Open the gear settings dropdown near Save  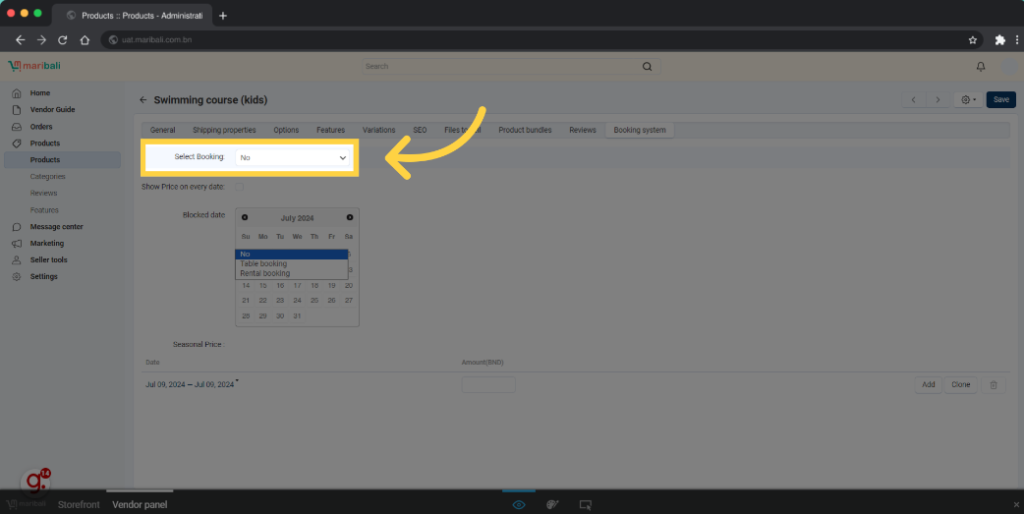(x=967, y=100)
